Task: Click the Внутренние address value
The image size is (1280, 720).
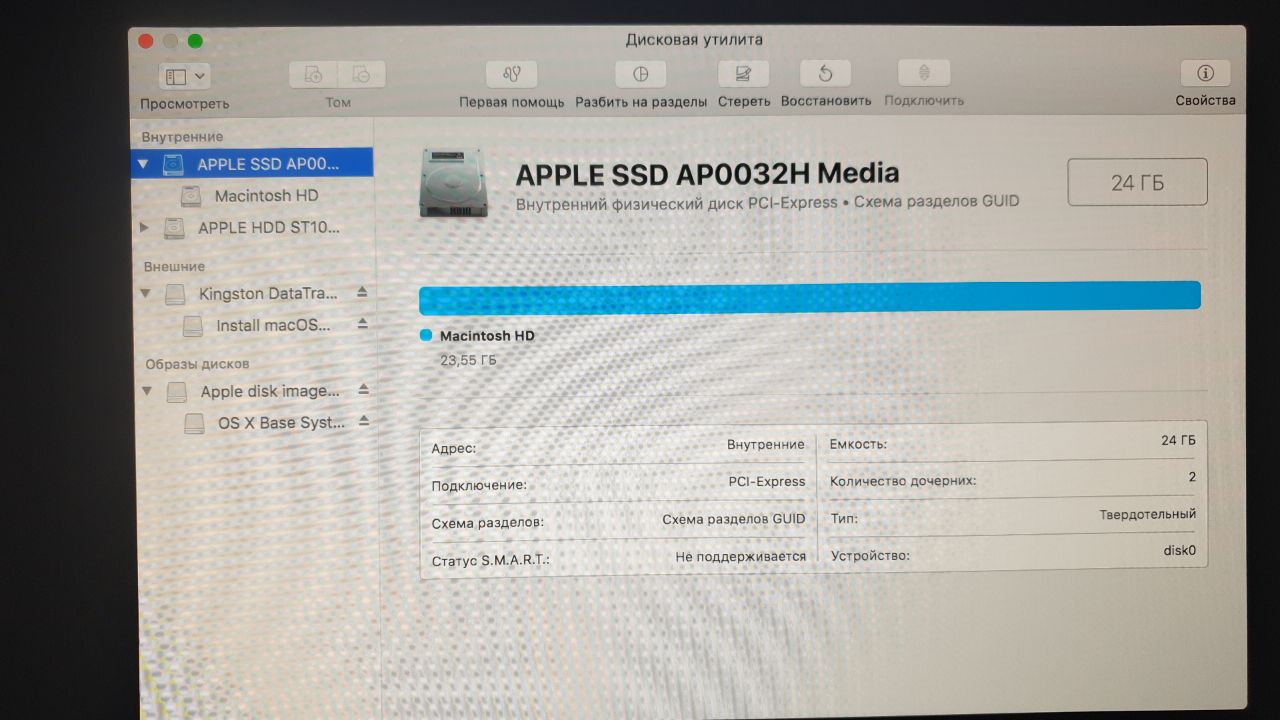Action: [x=765, y=444]
